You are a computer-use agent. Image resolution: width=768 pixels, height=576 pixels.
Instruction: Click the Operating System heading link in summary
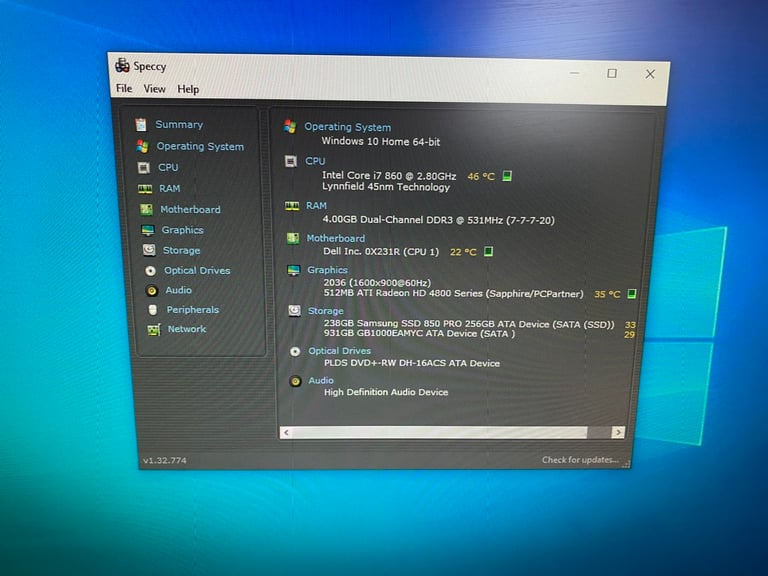click(348, 127)
